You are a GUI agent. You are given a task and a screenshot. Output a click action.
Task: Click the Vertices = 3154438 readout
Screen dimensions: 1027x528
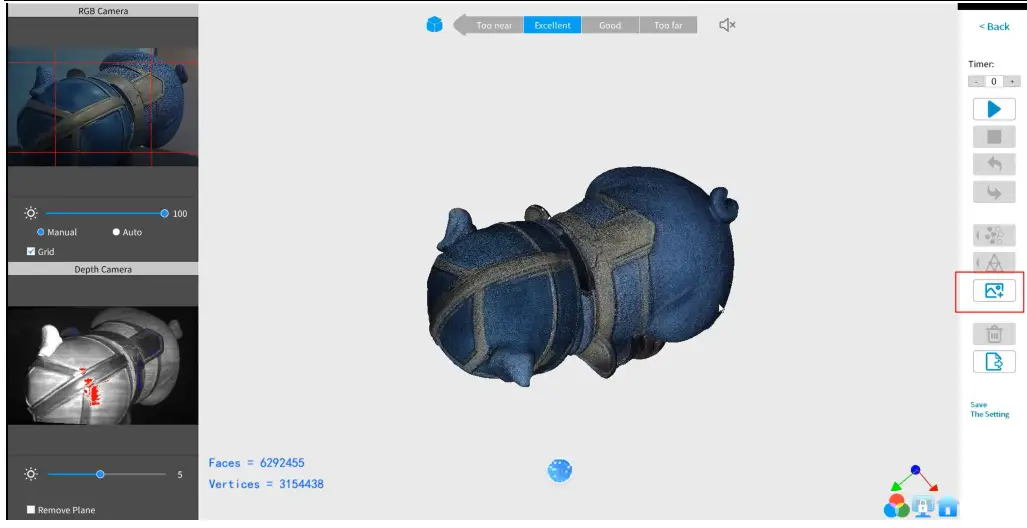pyautogui.click(x=266, y=484)
